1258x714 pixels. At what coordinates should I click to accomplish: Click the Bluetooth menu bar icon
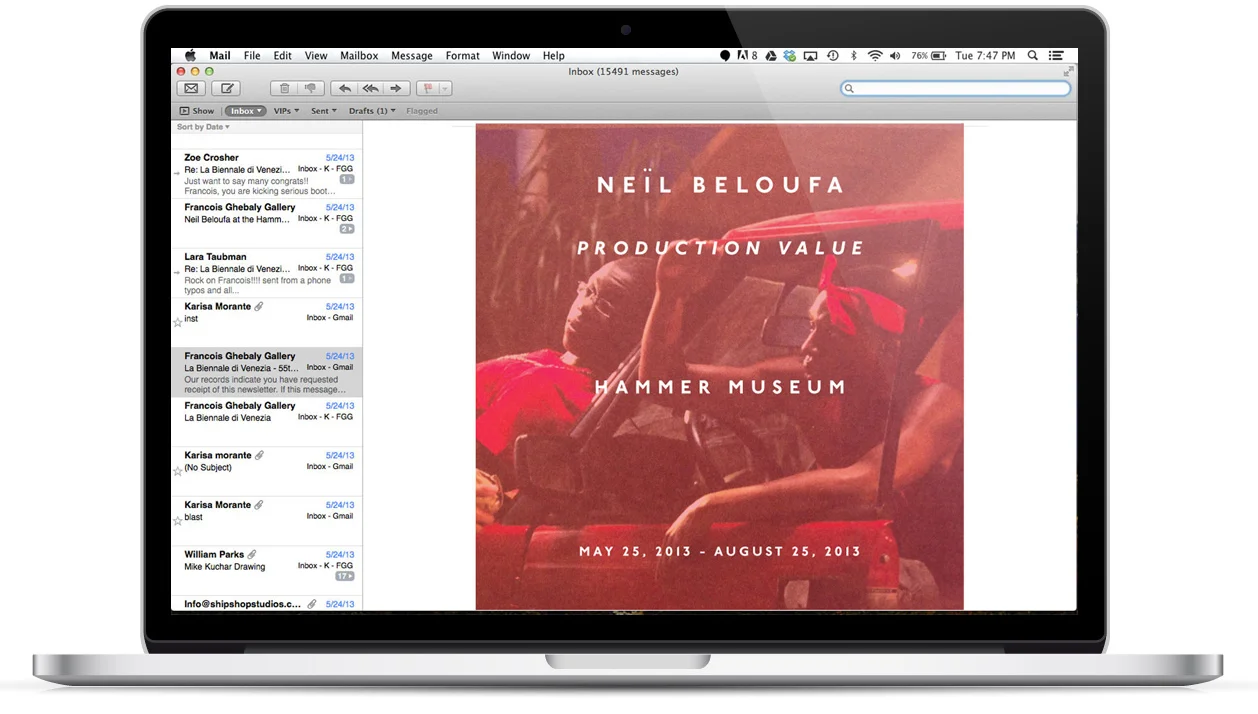[854, 56]
